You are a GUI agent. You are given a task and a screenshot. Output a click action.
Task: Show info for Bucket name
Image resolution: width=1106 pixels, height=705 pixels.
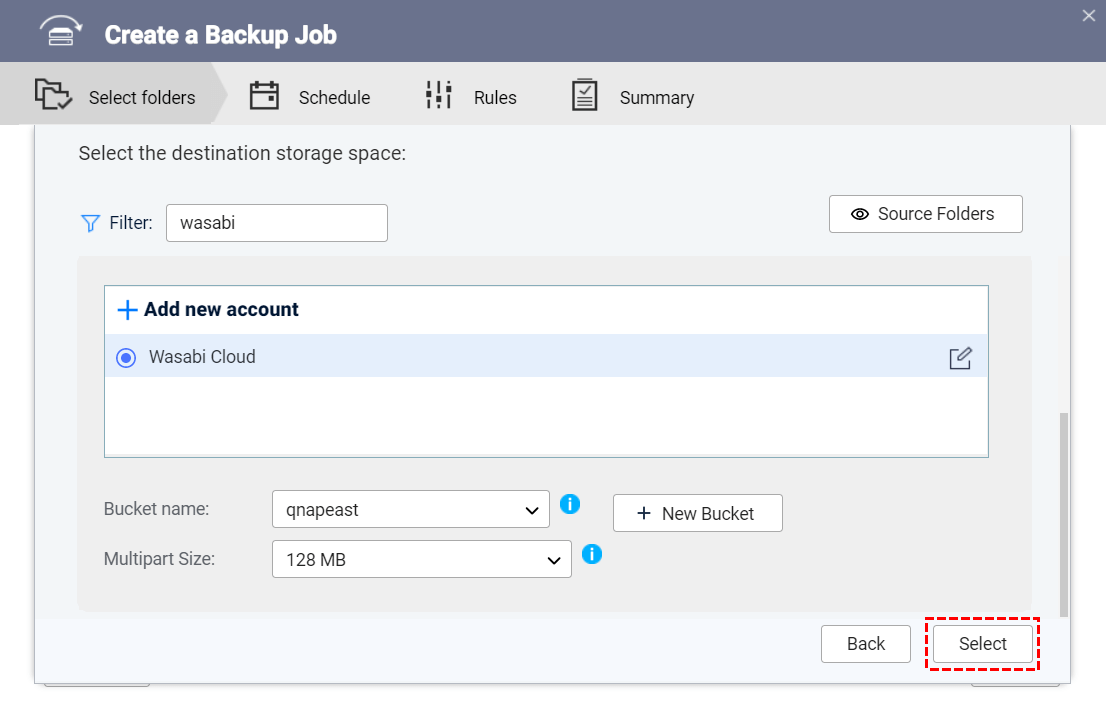pyautogui.click(x=570, y=504)
